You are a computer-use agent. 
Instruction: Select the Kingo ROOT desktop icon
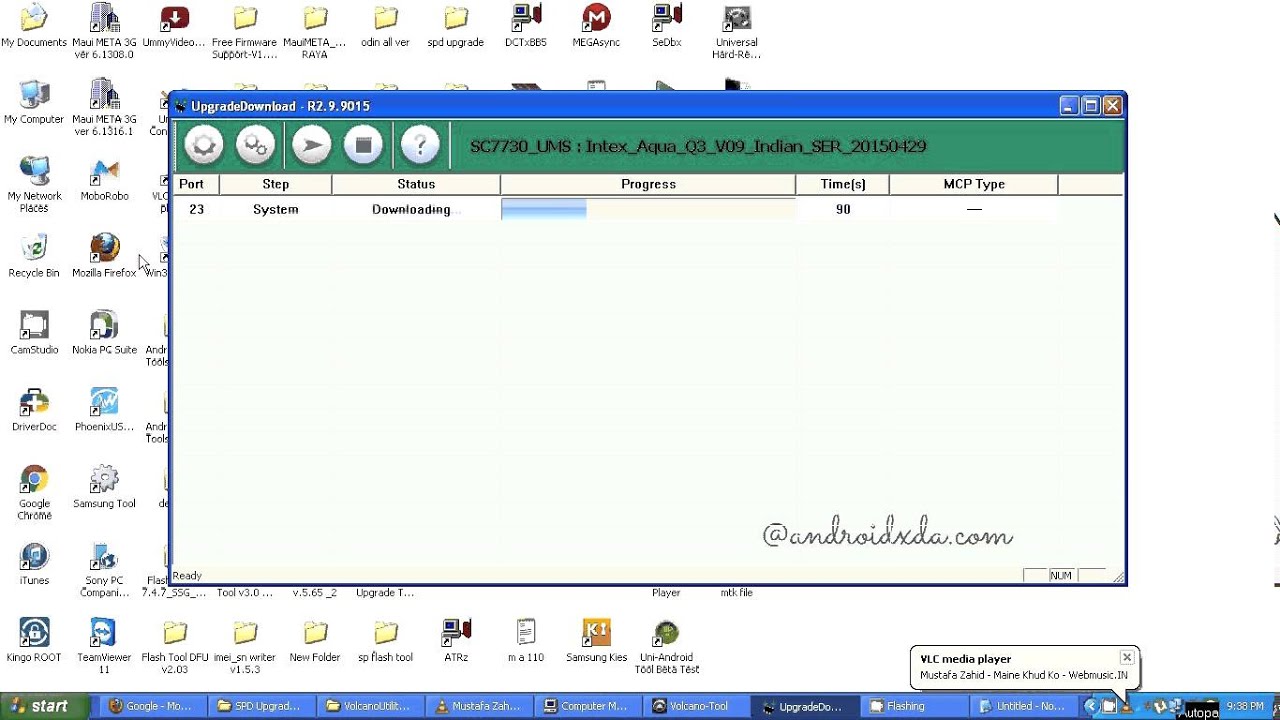pyautogui.click(x=34, y=640)
